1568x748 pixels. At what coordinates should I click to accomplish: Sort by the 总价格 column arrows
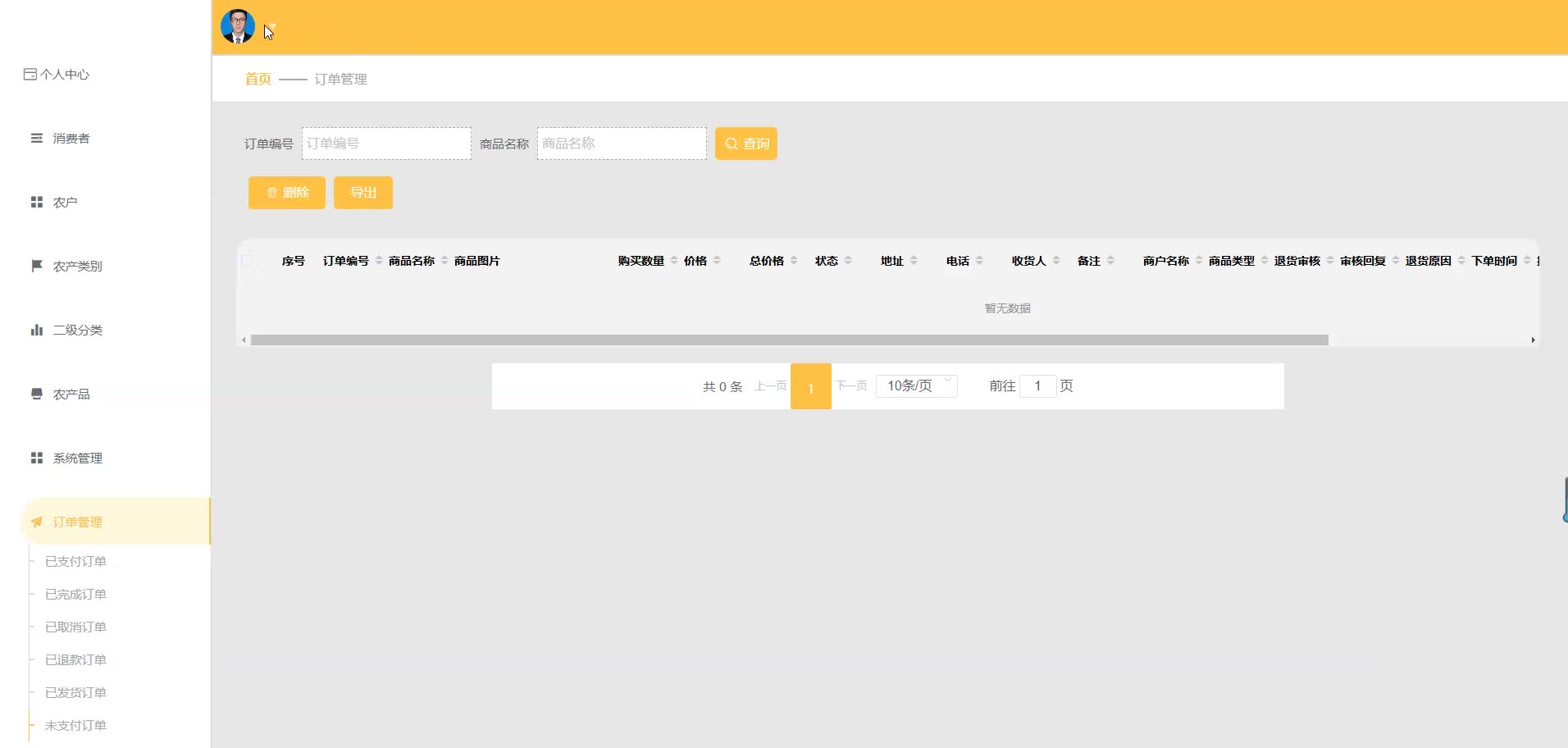pos(794,261)
